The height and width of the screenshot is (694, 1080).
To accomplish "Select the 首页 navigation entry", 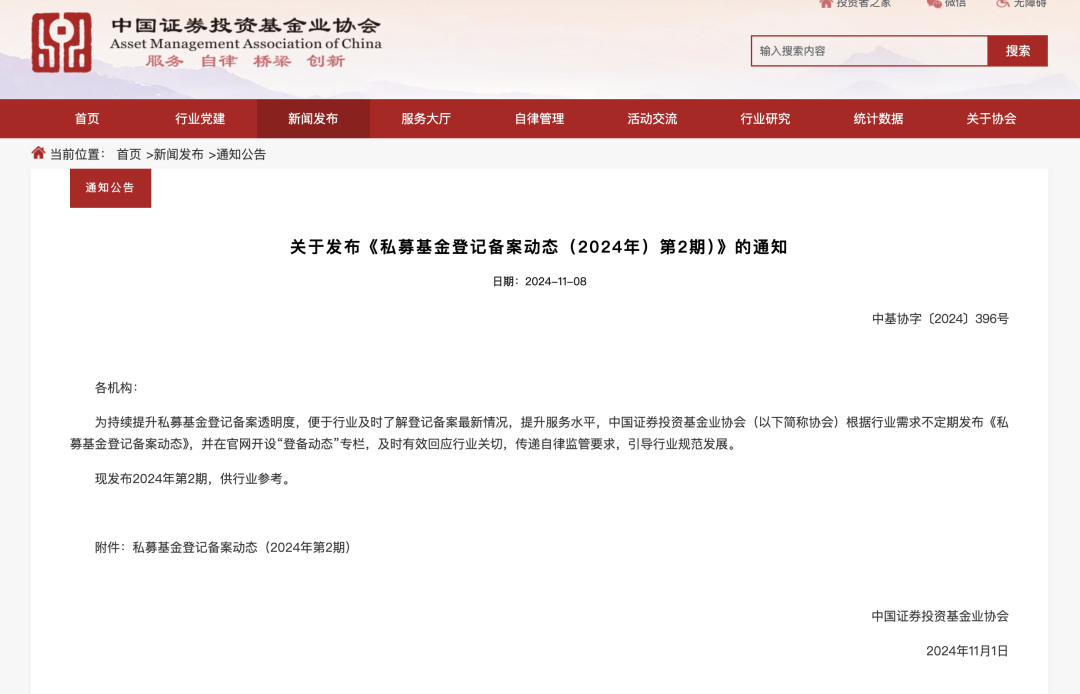I will pyautogui.click(x=86, y=118).
